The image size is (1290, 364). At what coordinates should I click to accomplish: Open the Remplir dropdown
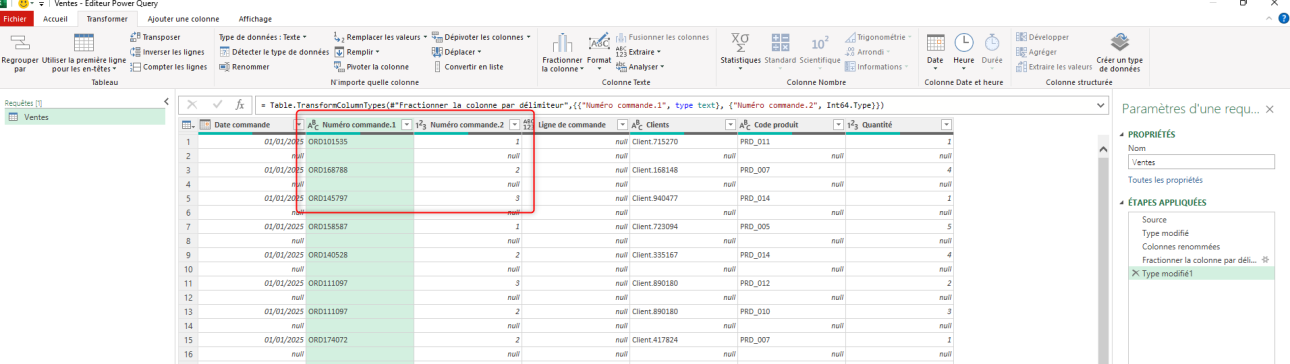click(x=356, y=52)
